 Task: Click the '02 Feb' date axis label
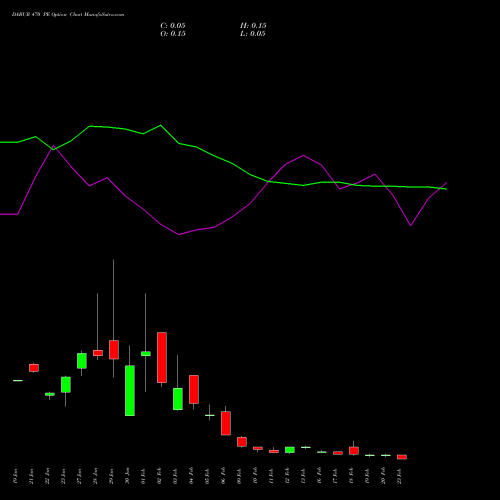click(159, 476)
